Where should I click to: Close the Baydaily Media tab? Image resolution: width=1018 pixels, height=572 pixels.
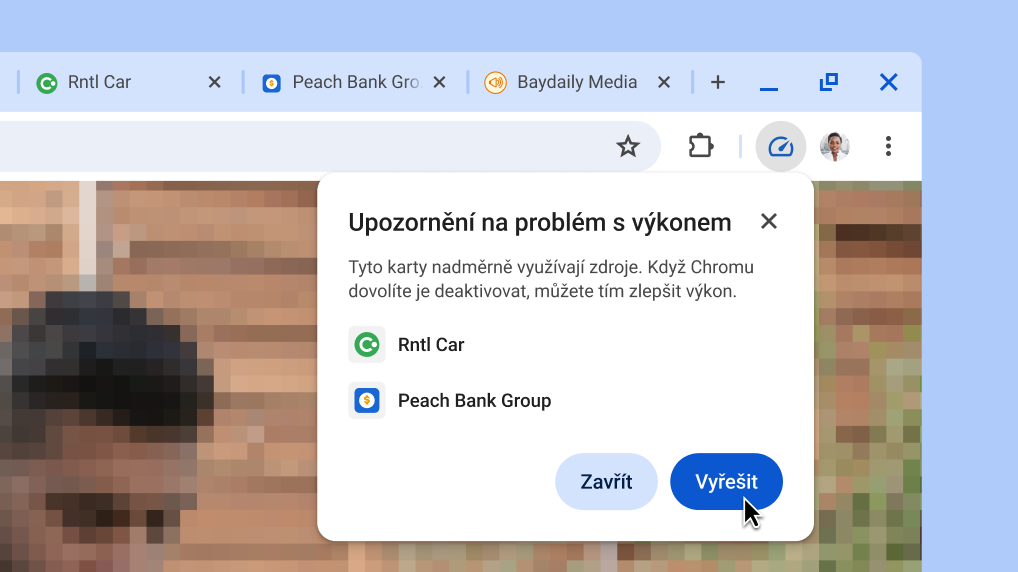664,82
